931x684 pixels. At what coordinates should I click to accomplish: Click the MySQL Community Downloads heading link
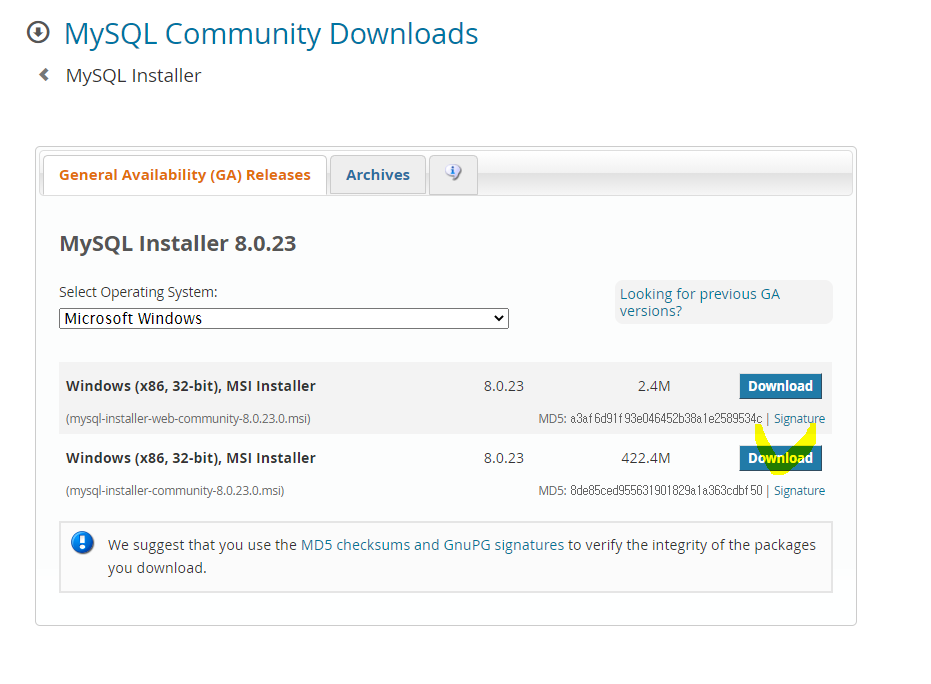271,34
